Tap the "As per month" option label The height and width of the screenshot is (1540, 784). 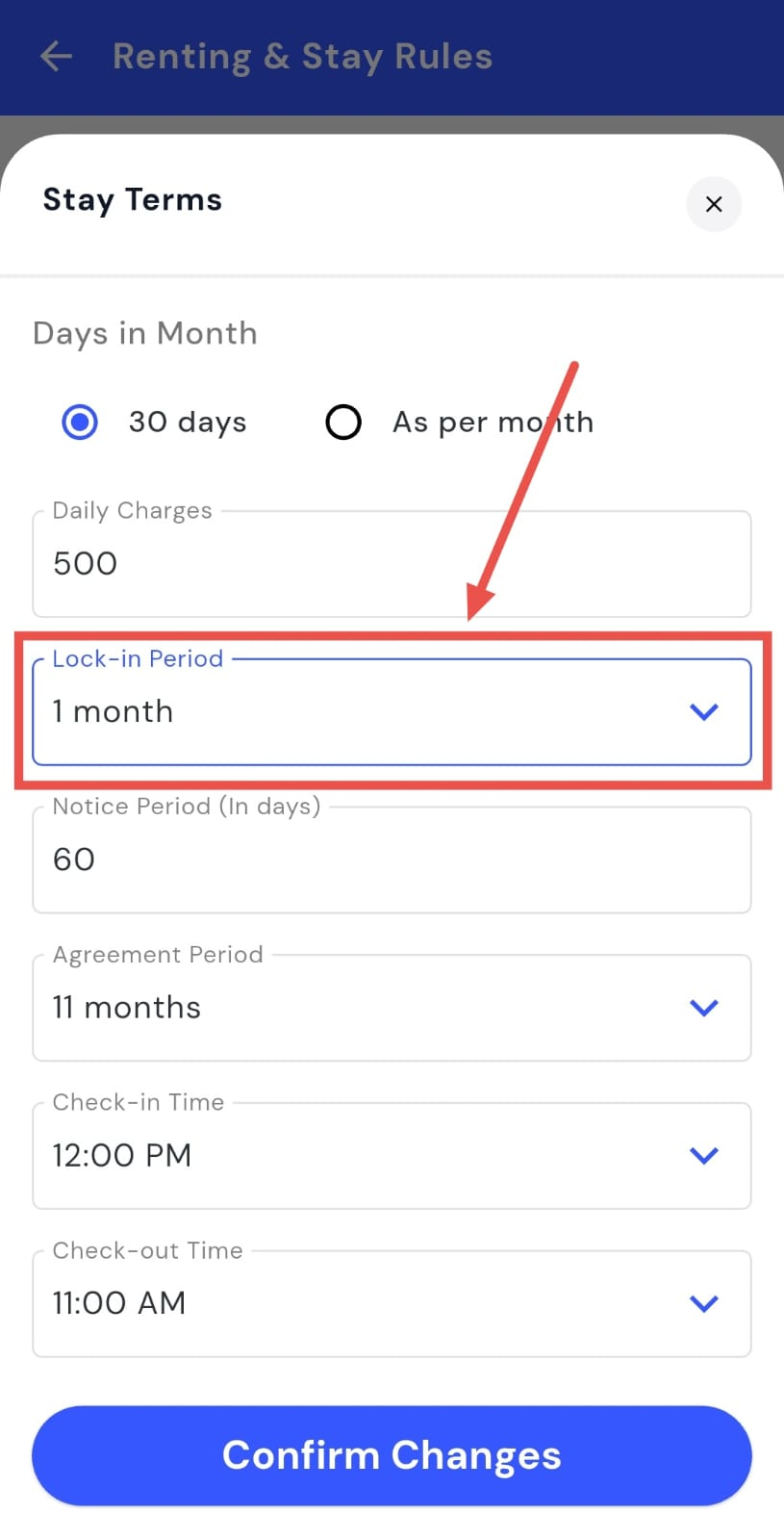pos(493,422)
